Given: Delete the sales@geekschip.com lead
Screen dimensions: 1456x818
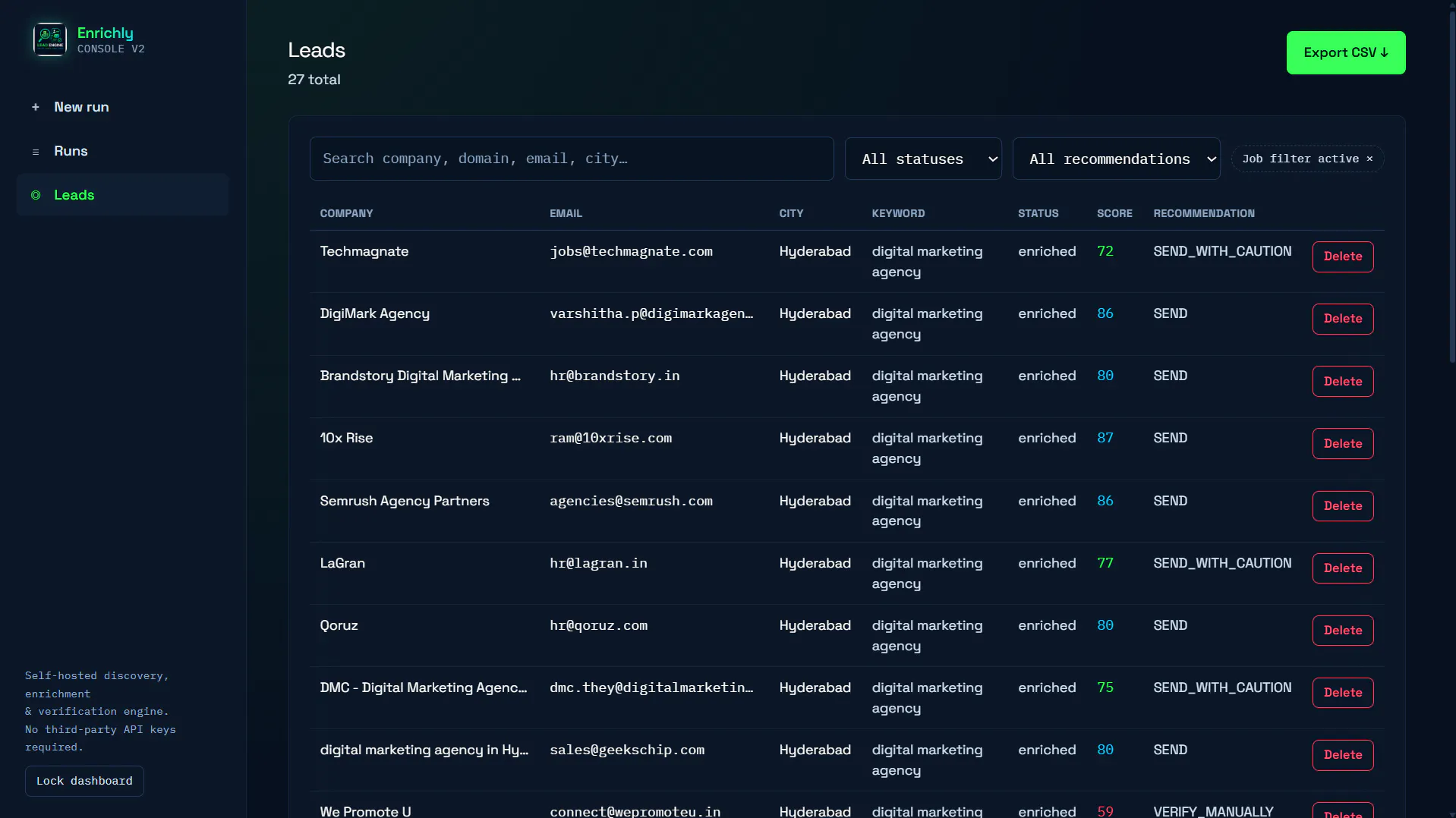Looking at the screenshot, I should click(x=1342, y=754).
